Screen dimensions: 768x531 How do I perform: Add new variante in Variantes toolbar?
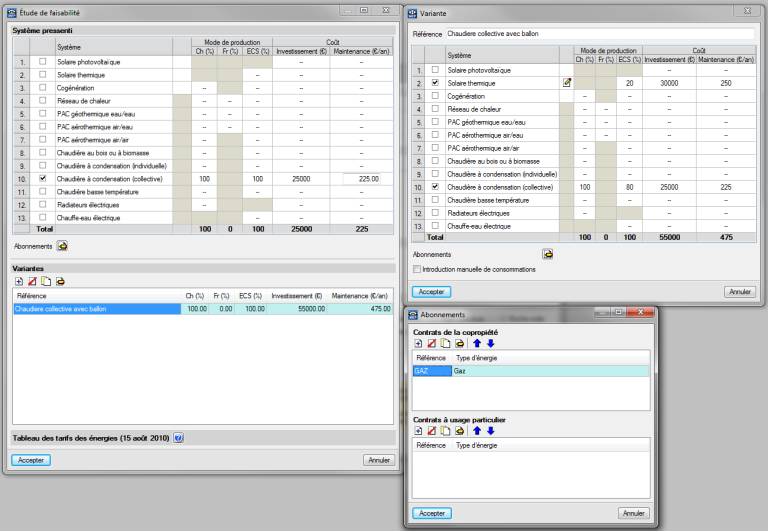tap(19, 281)
